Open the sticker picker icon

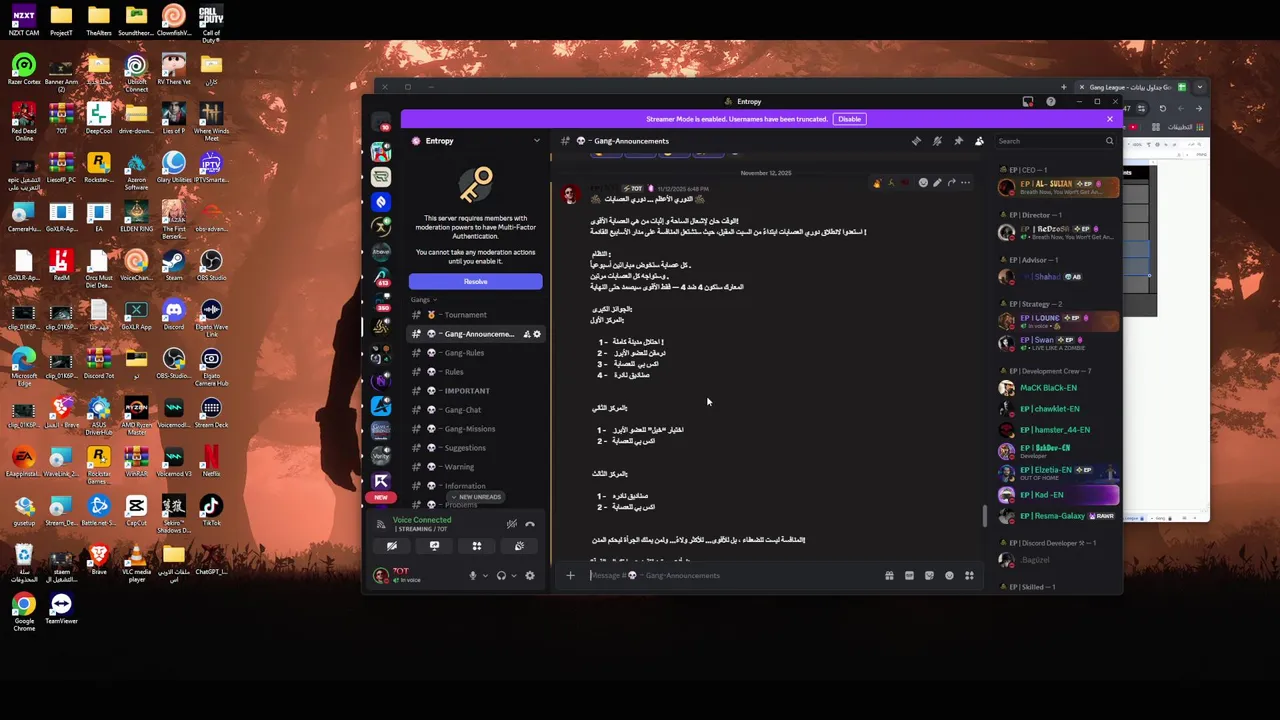click(x=929, y=575)
